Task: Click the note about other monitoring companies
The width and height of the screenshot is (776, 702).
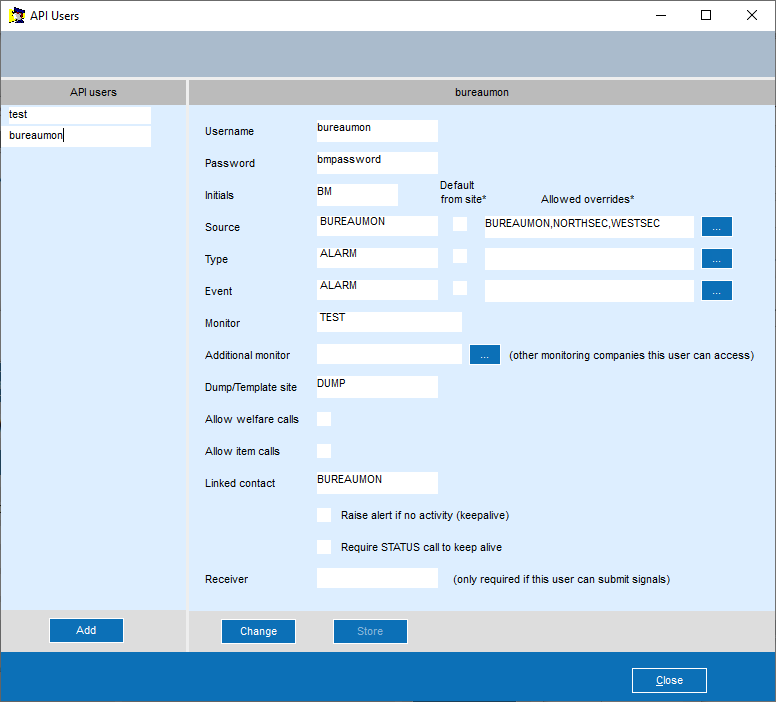Action: tap(631, 355)
